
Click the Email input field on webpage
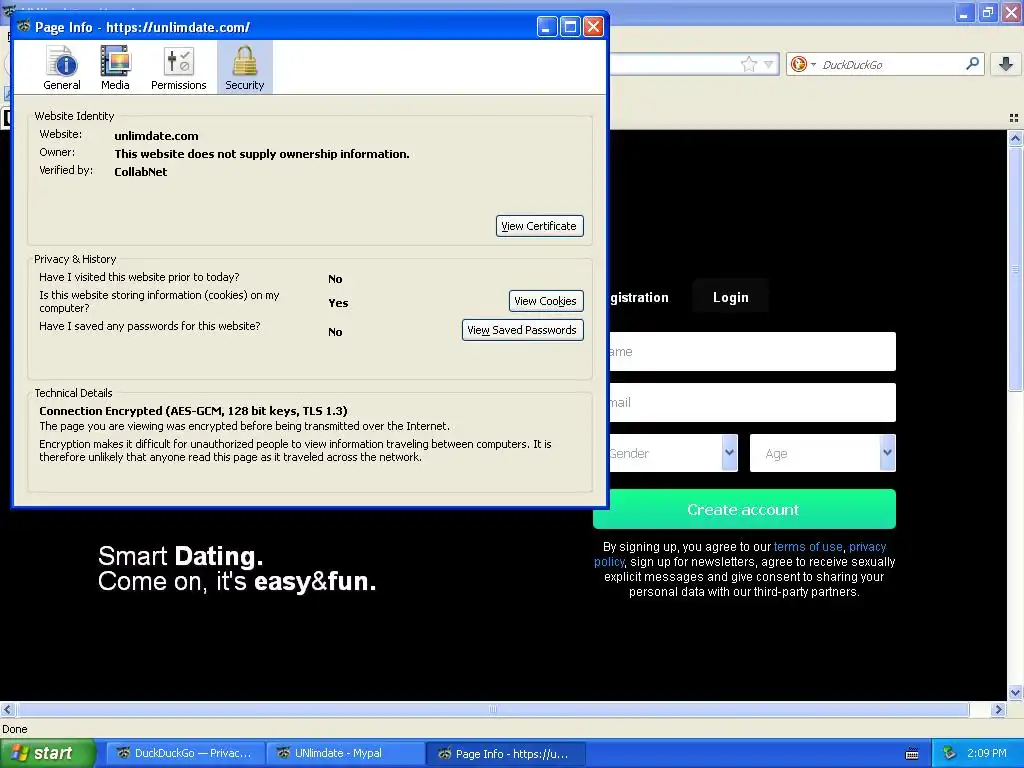point(752,402)
